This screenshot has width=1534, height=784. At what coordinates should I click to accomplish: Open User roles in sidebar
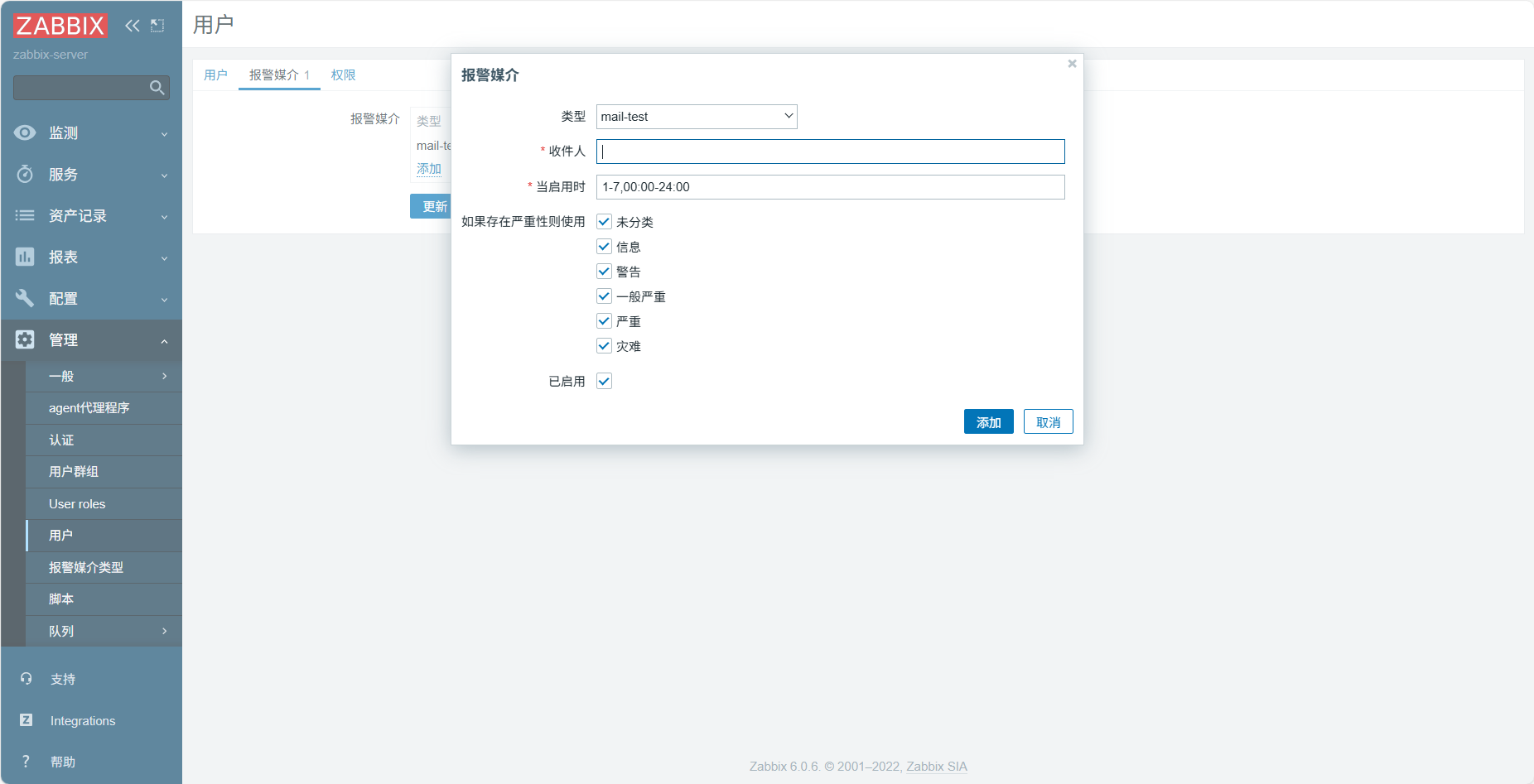(104, 504)
